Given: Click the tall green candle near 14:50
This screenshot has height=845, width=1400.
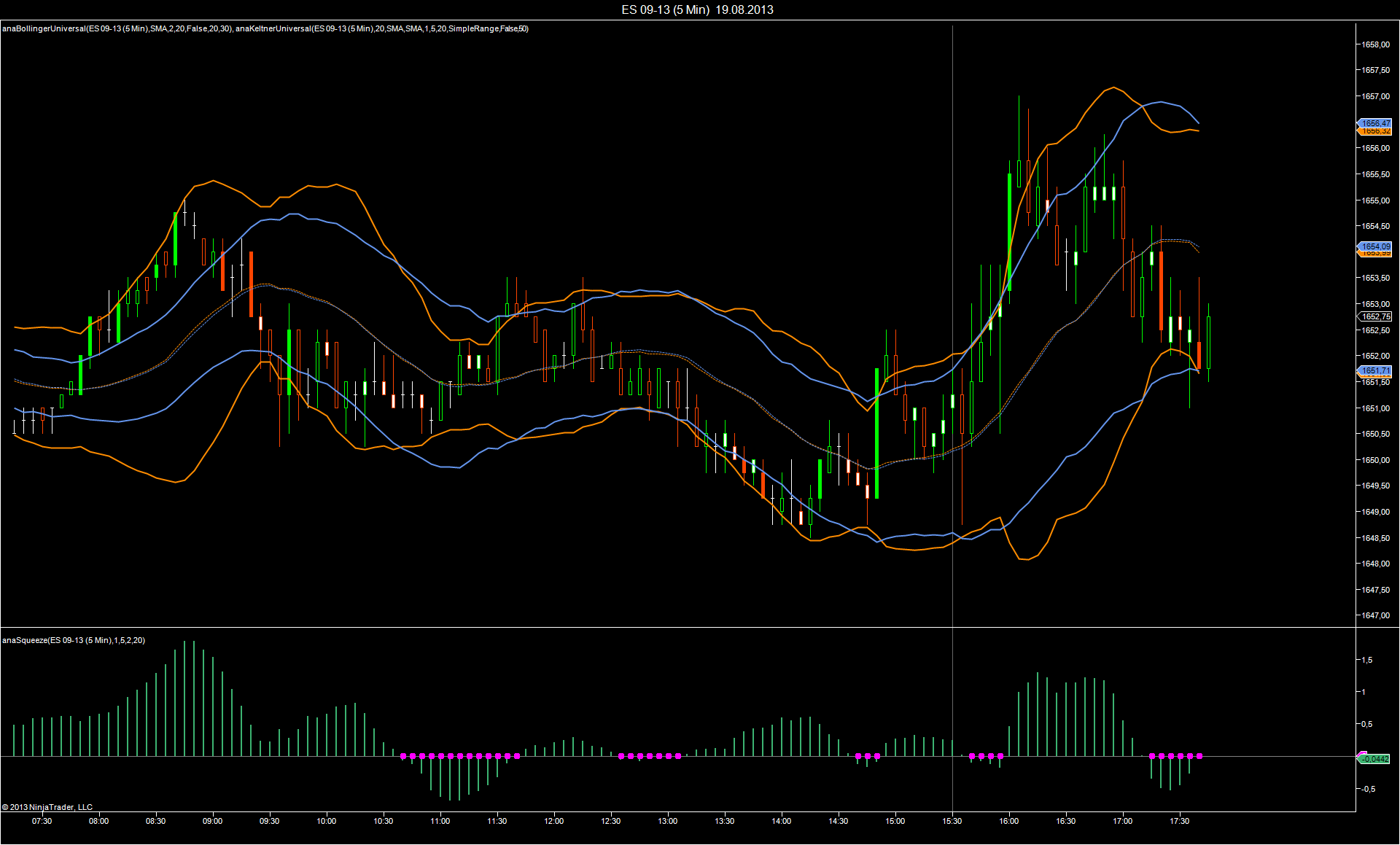Looking at the screenshot, I should [x=876, y=434].
